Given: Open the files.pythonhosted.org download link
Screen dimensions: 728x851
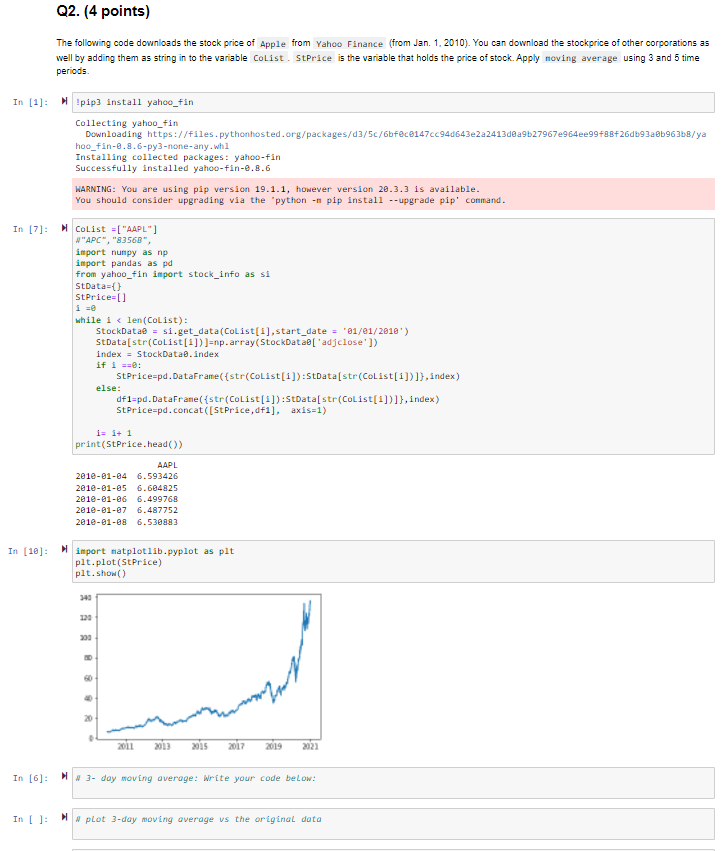Looking at the screenshot, I should point(391,140).
